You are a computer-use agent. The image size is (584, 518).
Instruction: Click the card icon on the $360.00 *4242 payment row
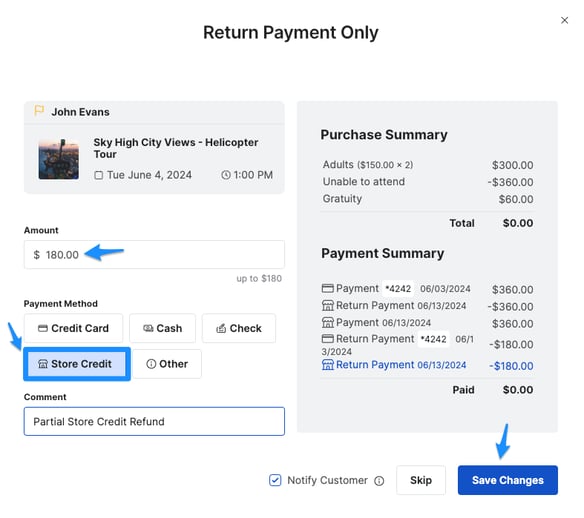tap(327, 288)
